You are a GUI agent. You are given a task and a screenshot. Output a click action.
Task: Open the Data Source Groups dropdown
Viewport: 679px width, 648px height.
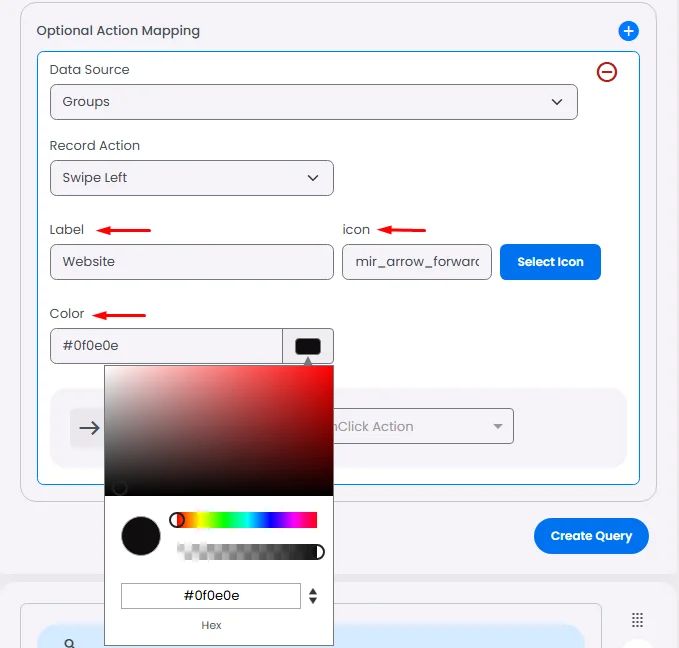tap(314, 102)
